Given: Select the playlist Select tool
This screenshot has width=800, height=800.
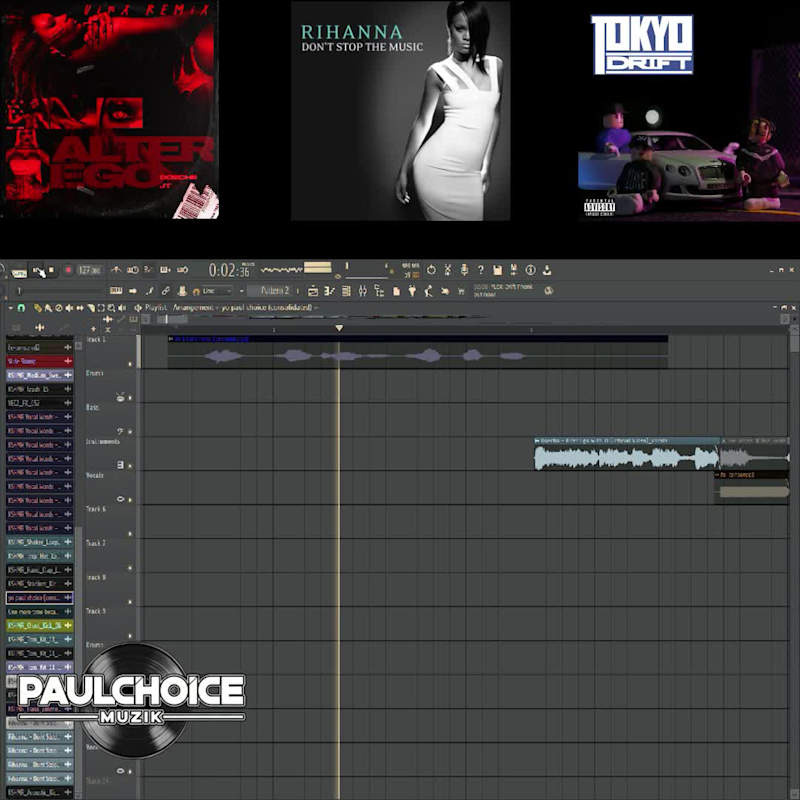Looking at the screenshot, I should (101, 308).
